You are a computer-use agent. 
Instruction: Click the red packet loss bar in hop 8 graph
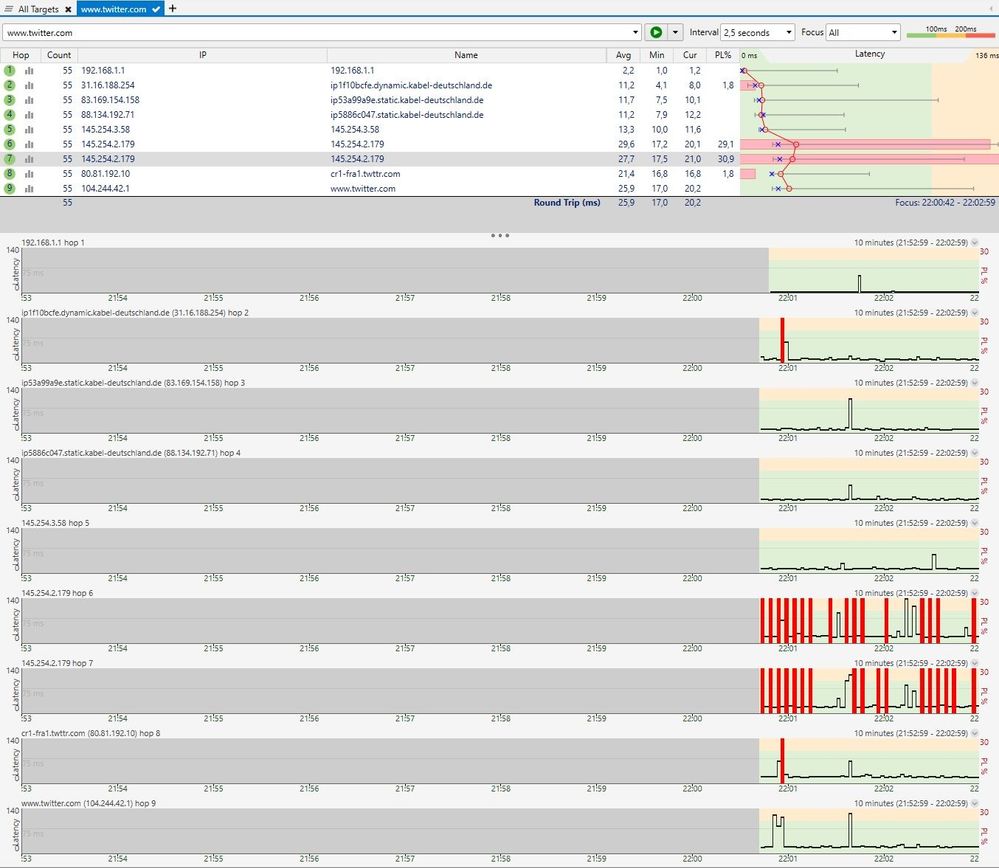782,761
